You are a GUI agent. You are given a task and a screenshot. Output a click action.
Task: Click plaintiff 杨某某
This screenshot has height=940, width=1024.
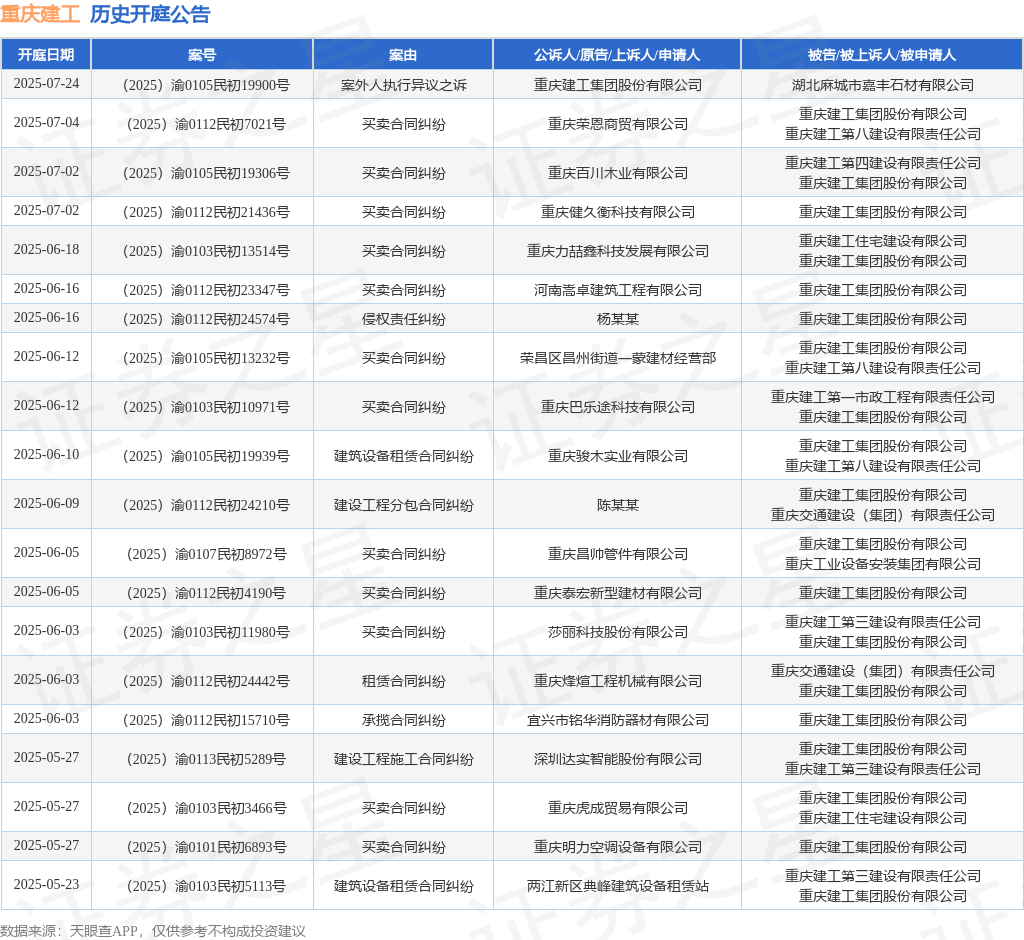click(x=618, y=319)
